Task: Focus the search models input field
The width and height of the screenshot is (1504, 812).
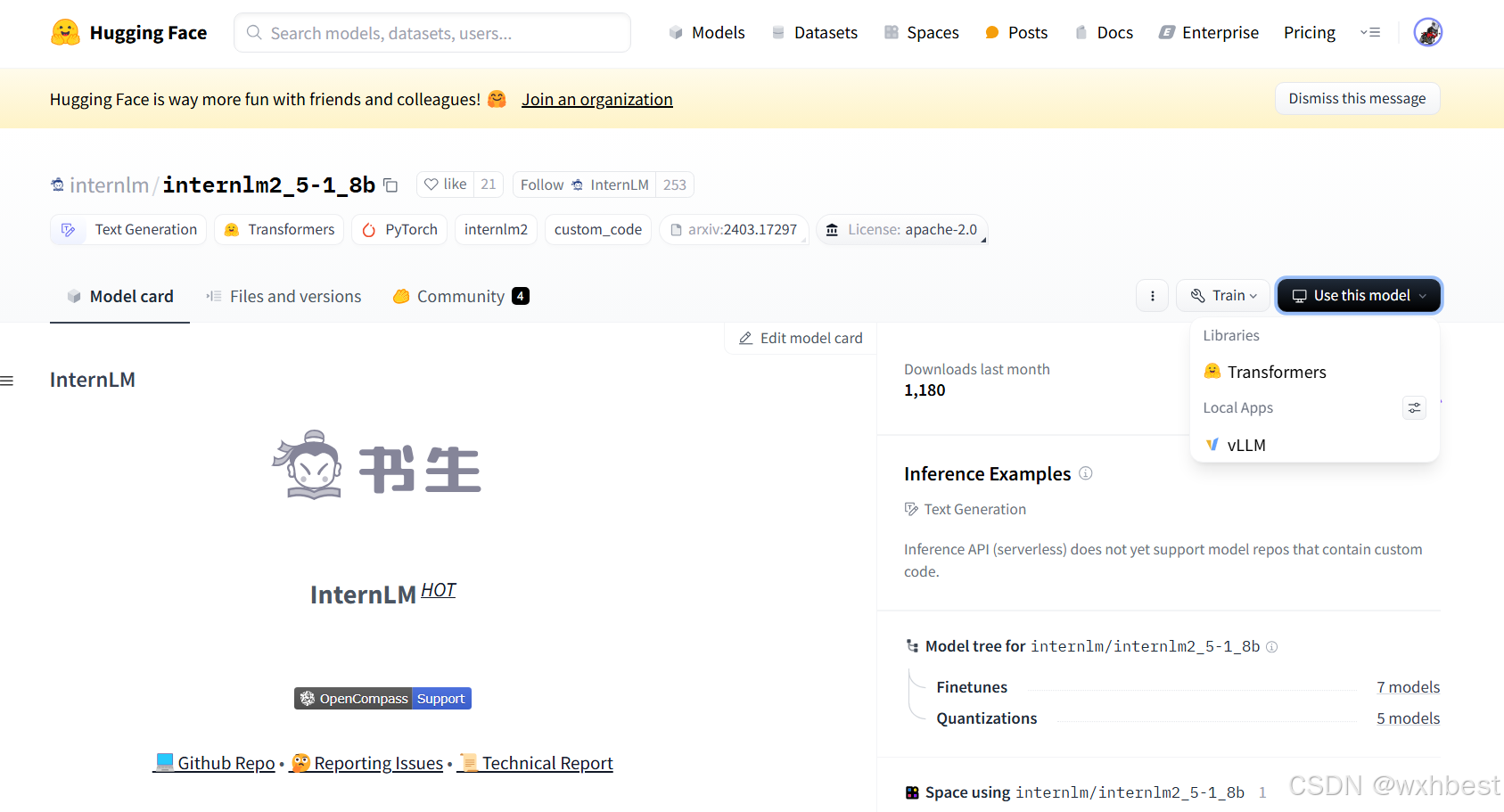Action: [432, 33]
